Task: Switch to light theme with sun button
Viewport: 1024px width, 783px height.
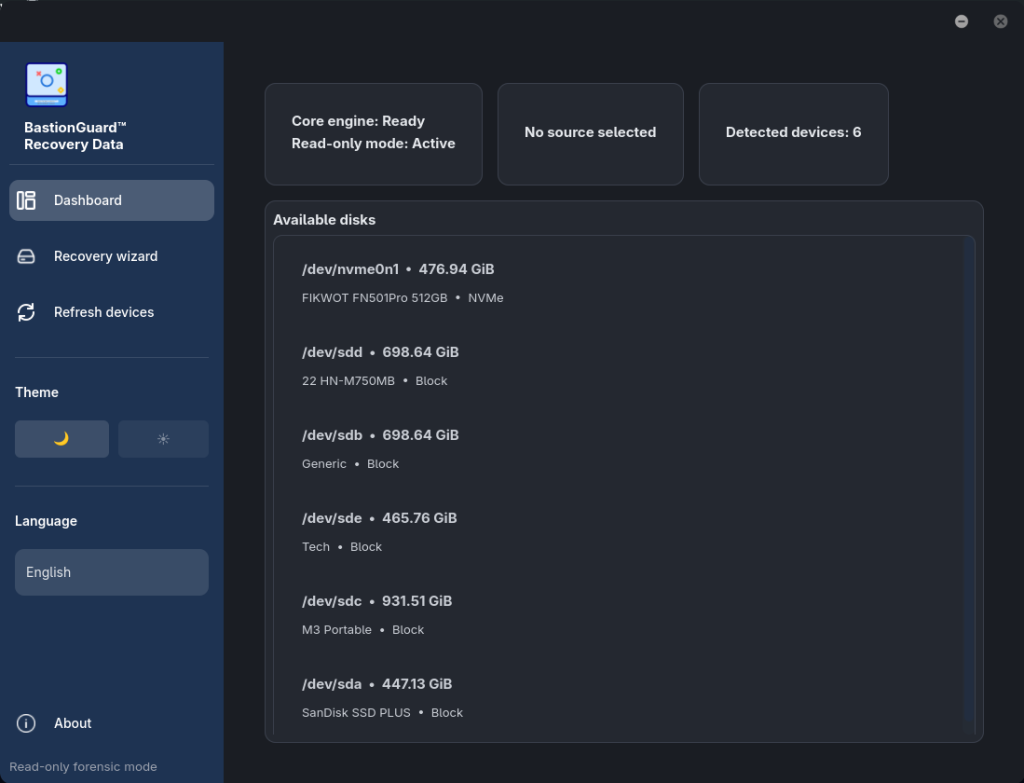Action: [x=163, y=439]
